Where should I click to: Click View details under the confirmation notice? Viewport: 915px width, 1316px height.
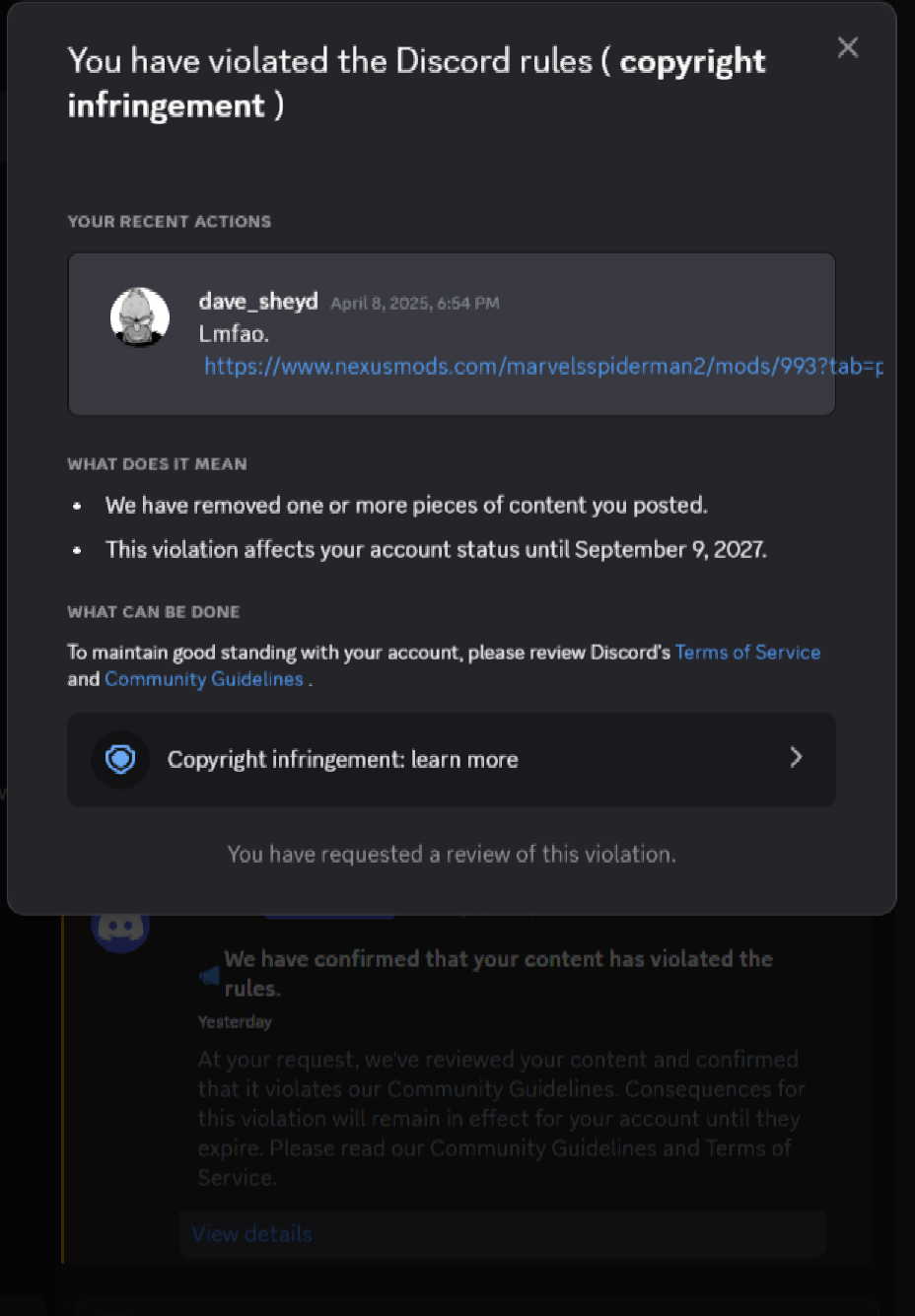tap(251, 1234)
